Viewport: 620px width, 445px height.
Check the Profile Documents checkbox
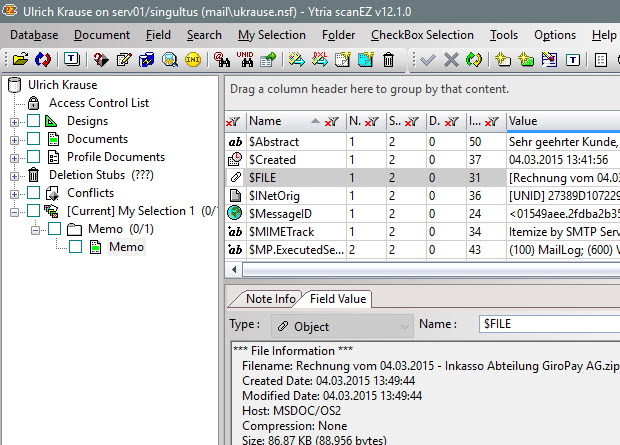point(34,157)
